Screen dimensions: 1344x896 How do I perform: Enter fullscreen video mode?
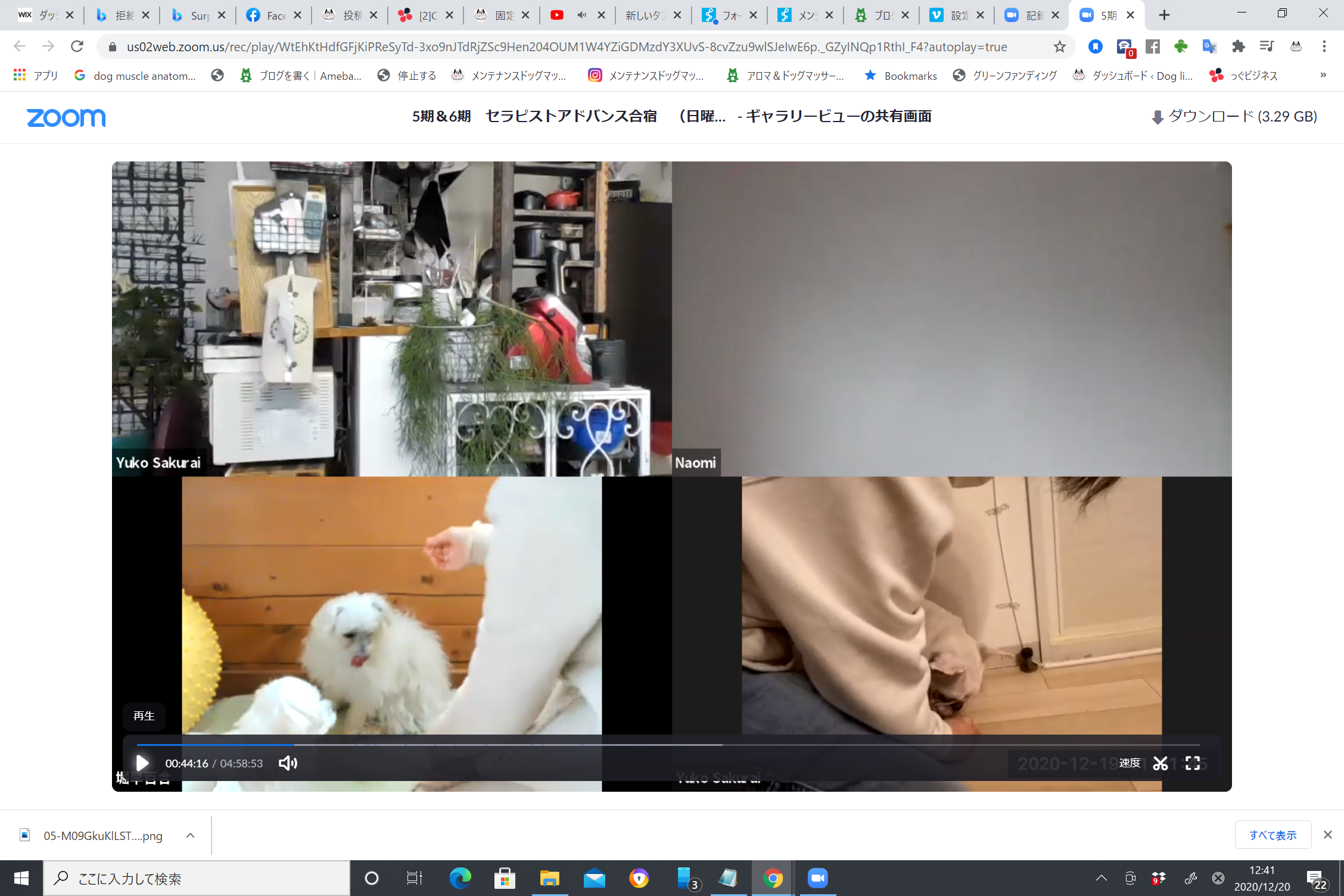[1193, 763]
